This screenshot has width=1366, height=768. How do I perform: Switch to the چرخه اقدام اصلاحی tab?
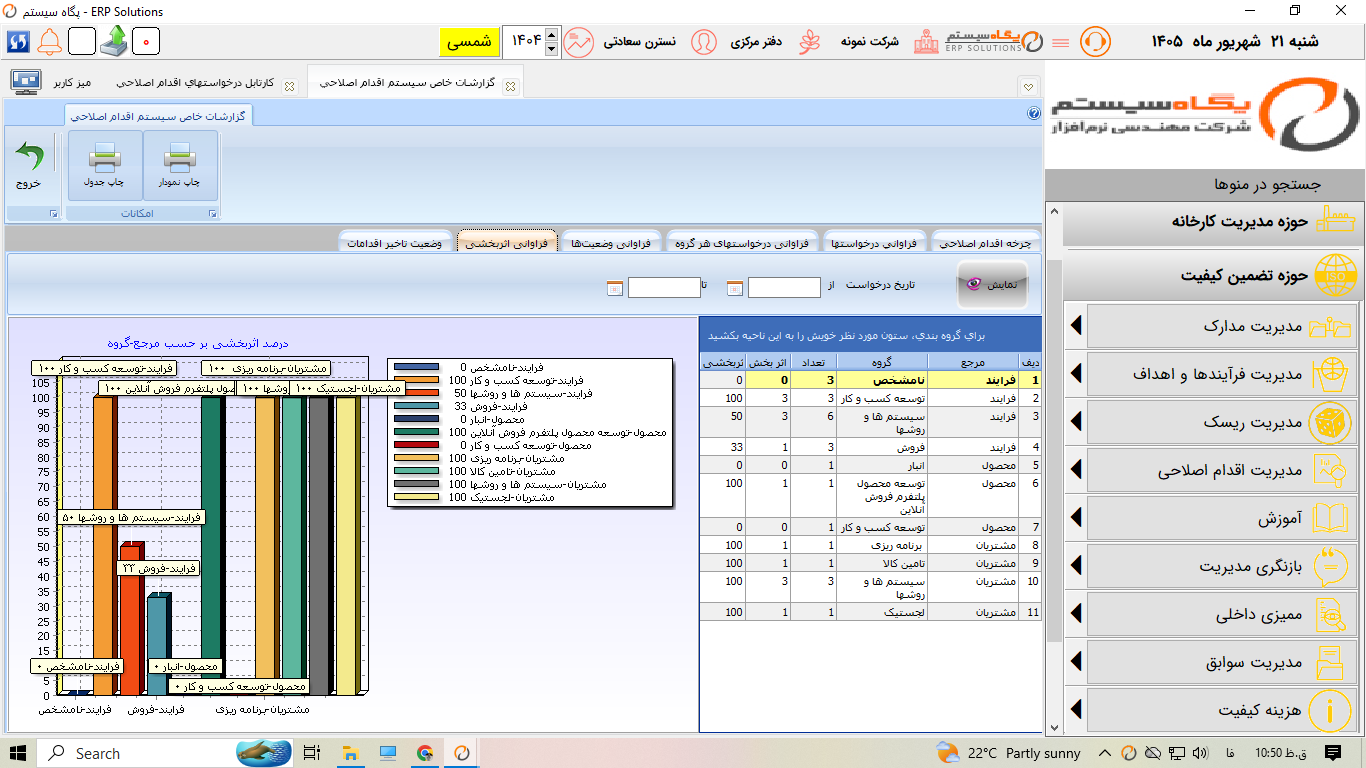pyautogui.click(x=986, y=242)
